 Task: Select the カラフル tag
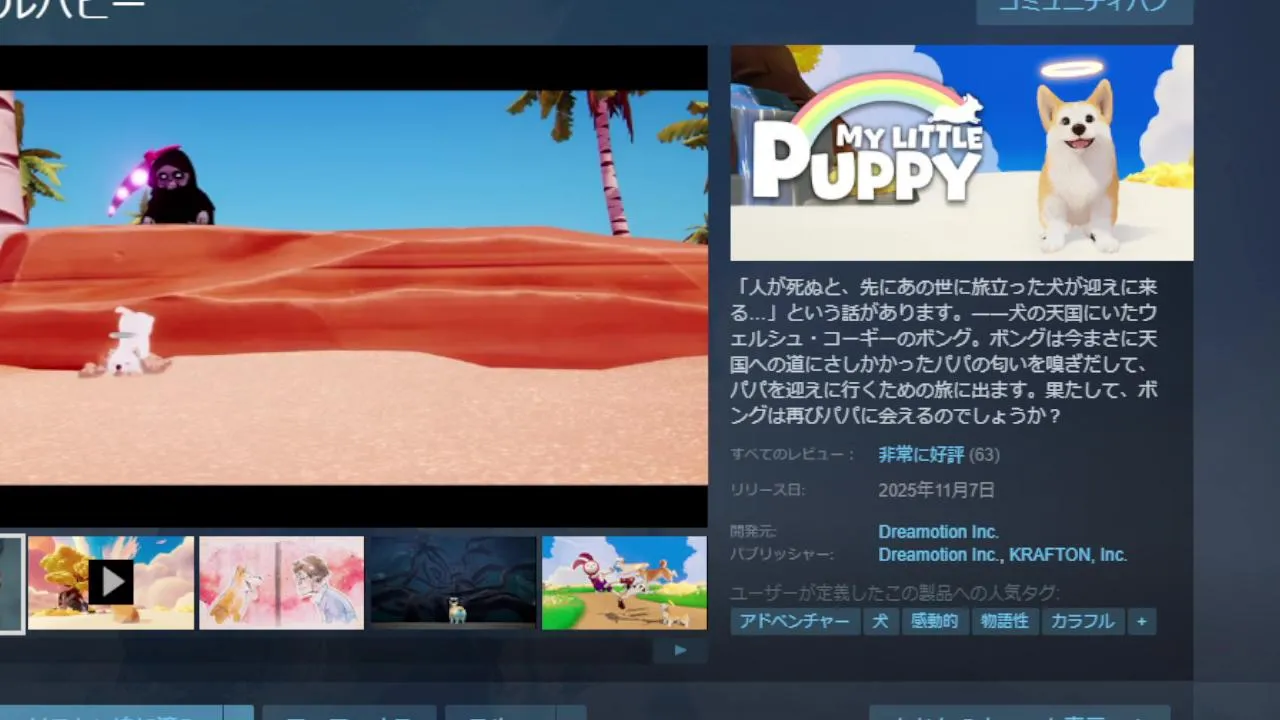click(1082, 621)
